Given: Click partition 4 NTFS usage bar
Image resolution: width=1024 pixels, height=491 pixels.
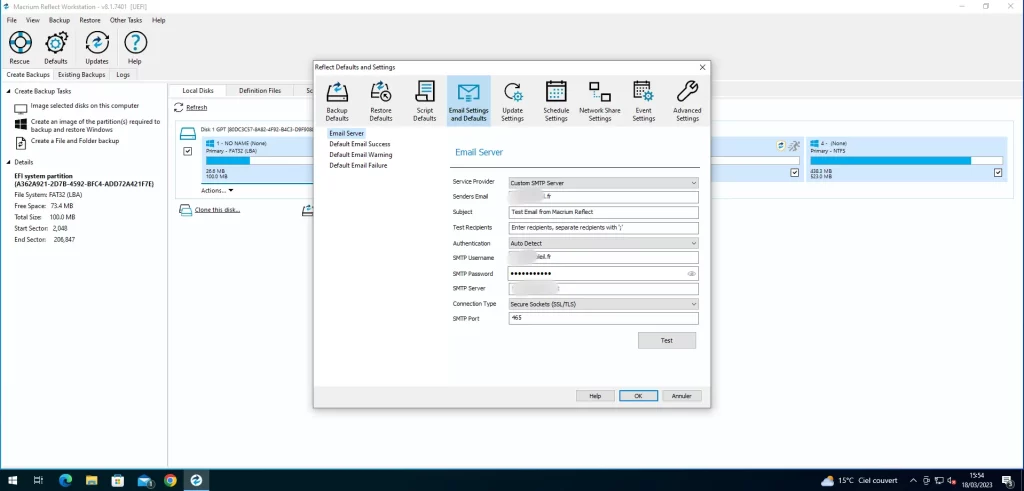Looking at the screenshot, I should coord(906,161).
